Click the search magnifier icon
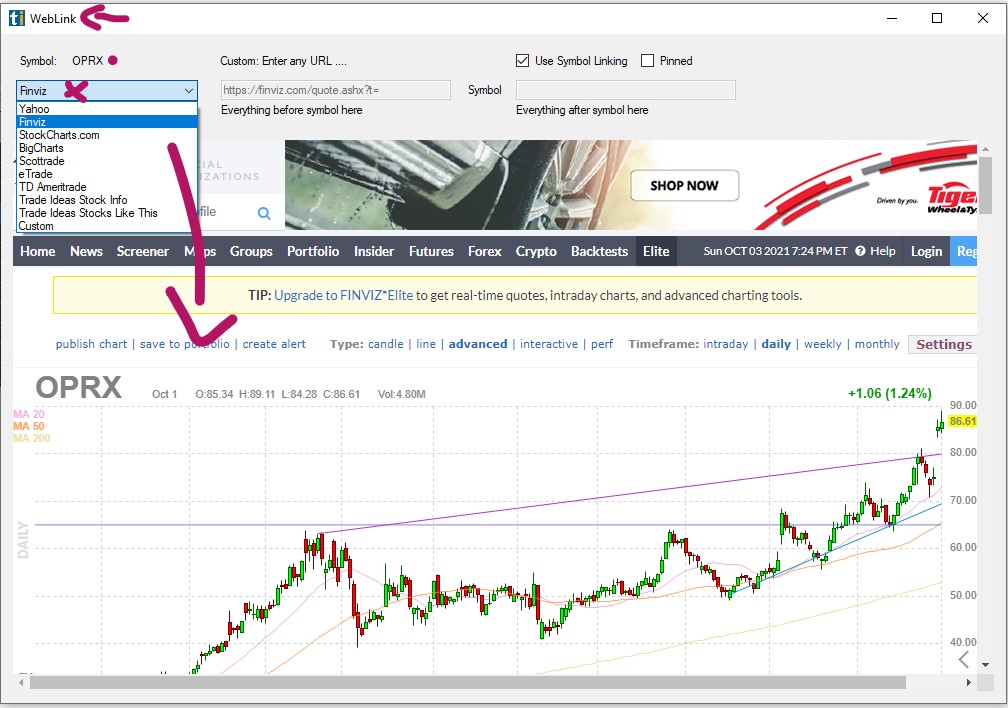Screen dimensions: 1008x708 click(264, 213)
